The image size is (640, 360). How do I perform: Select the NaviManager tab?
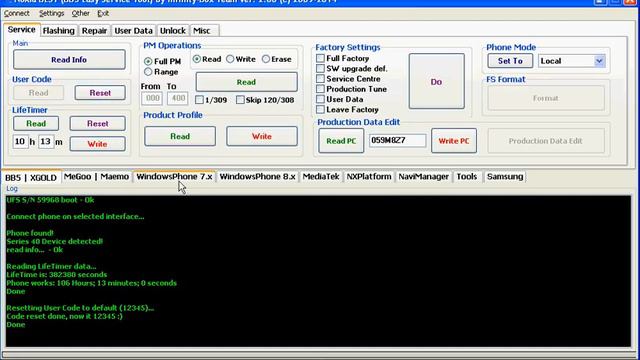coord(424,177)
